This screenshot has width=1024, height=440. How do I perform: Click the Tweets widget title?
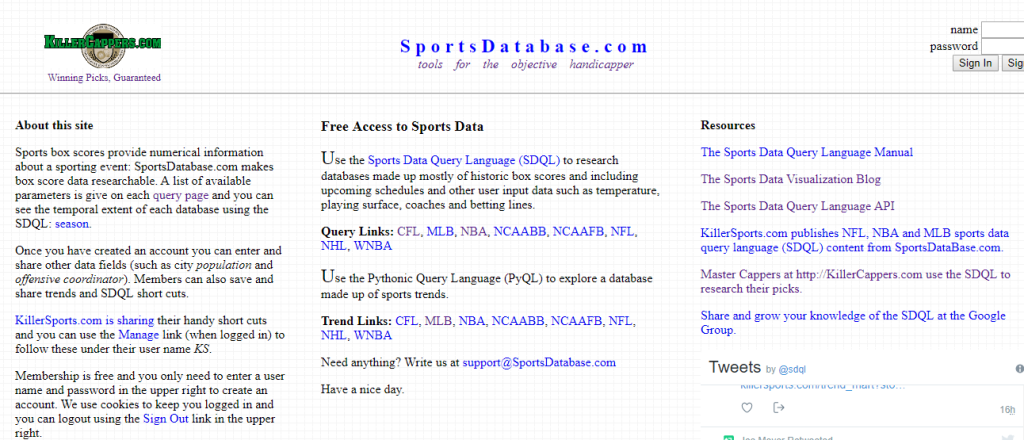click(735, 367)
